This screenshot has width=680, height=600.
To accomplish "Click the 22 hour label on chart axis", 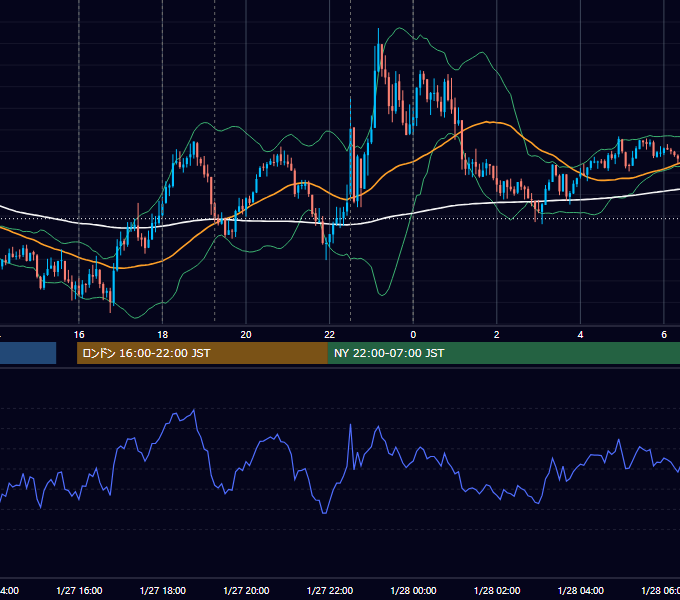I will pyautogui.click(x=330, y=335).
